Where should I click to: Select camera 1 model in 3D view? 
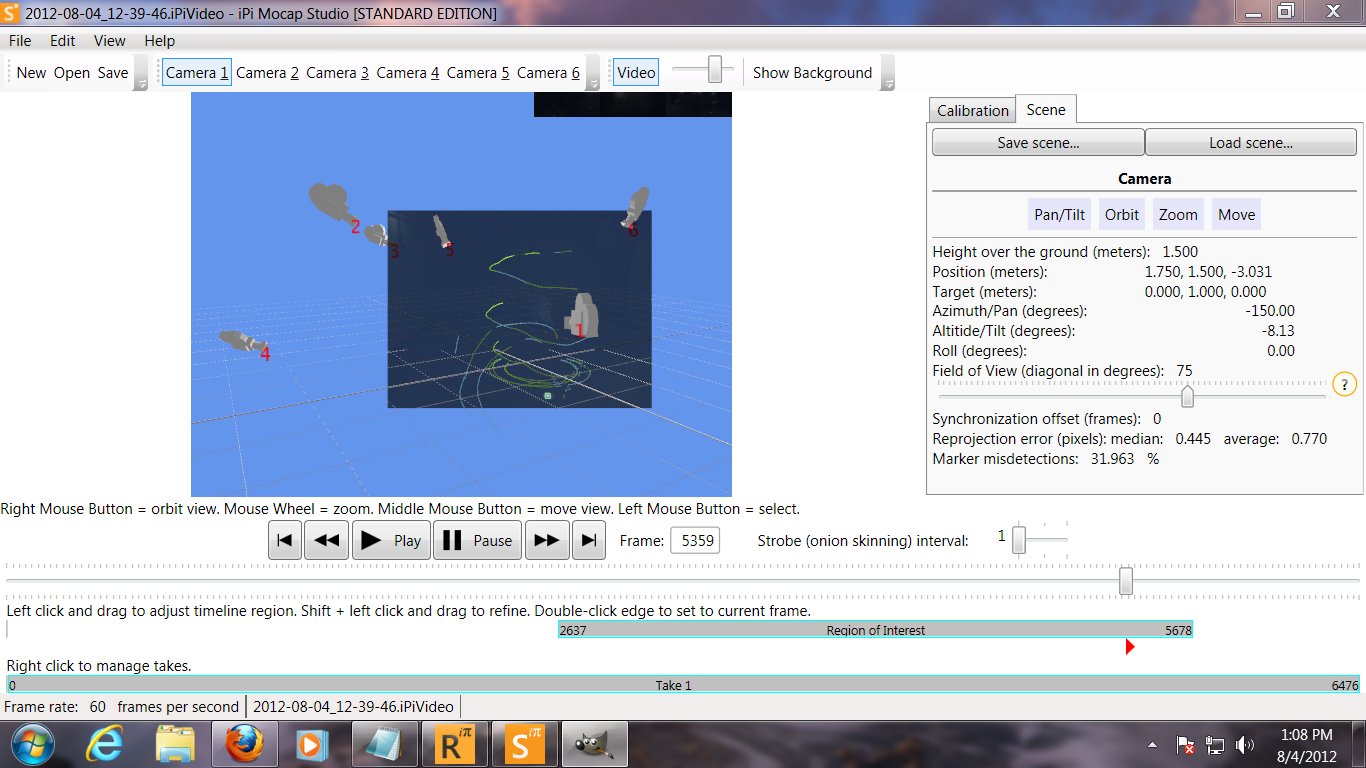point(583,314)
